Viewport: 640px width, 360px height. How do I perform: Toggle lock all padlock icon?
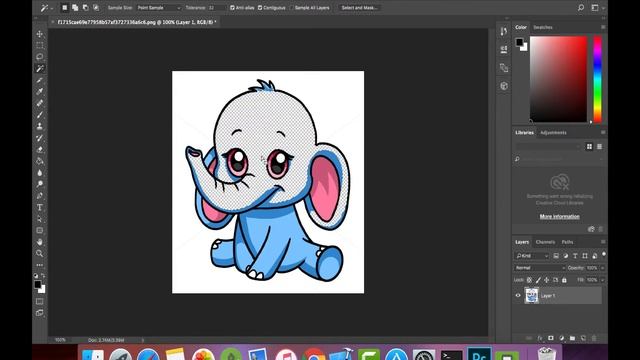(x=564, y=280)
